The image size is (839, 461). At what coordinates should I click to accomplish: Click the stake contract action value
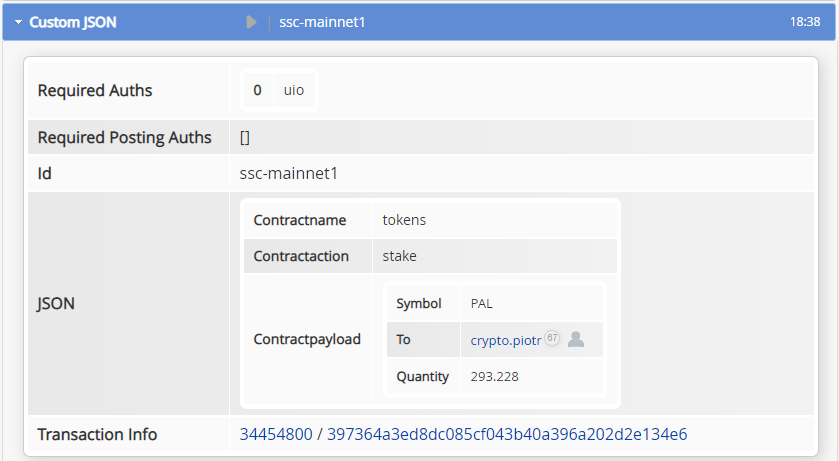[x=399, y=256]
